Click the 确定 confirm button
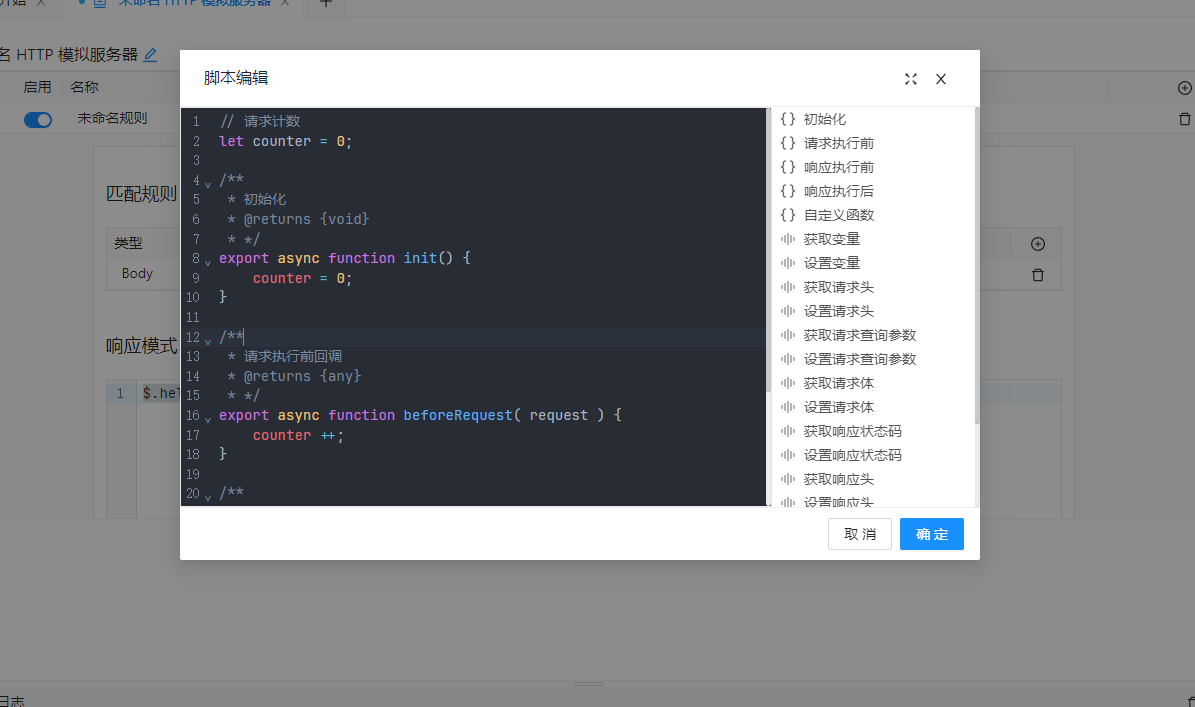 [x=931, y=534]
